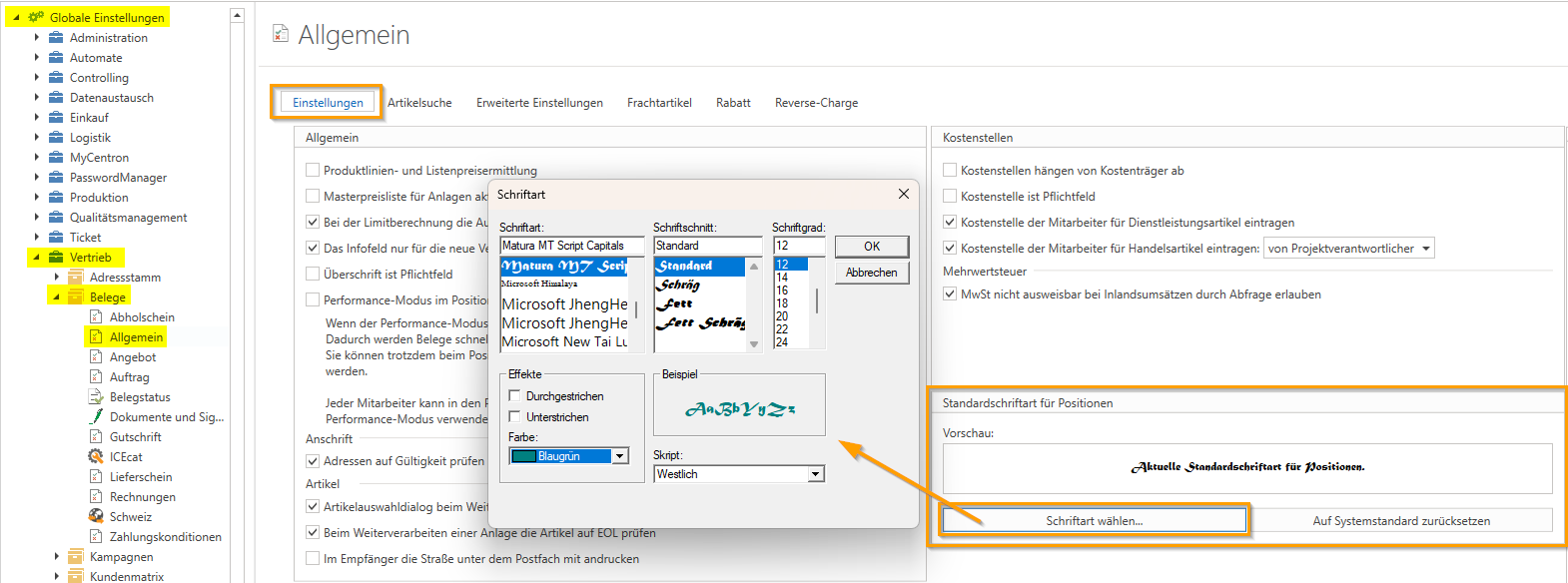
Task: Enable the Durchgestrichen checkbox
Action: click(515, 395)
